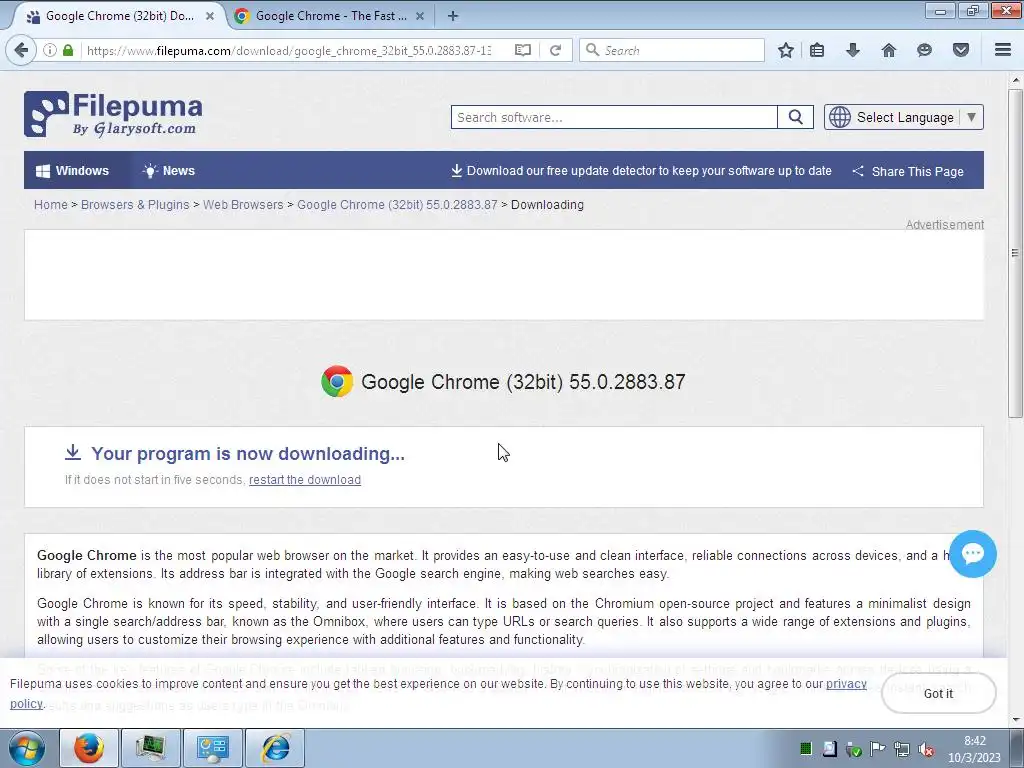The width and height of the screenshot is (1024, 768).
Task: Click the Chrome logo beside the title
Action: [337, 381]
